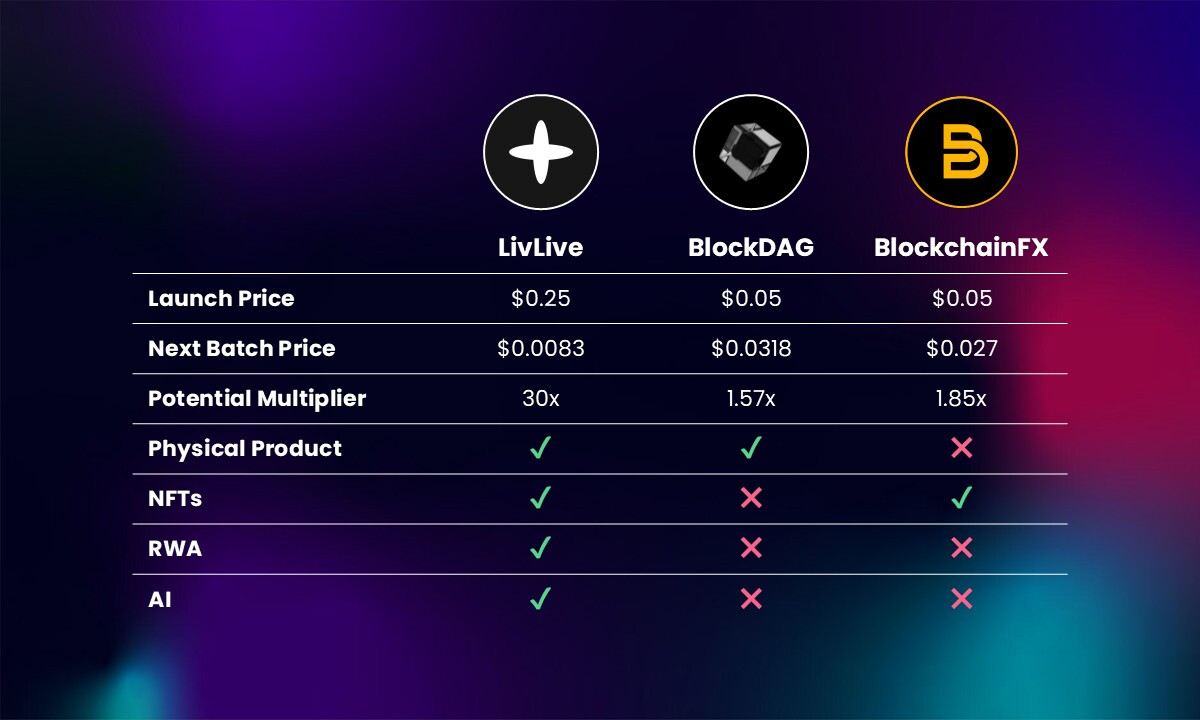1200x720 pixels.
Task: Click BlockDAG's Physical Product green checkmark
Action: tap(751, 448)
